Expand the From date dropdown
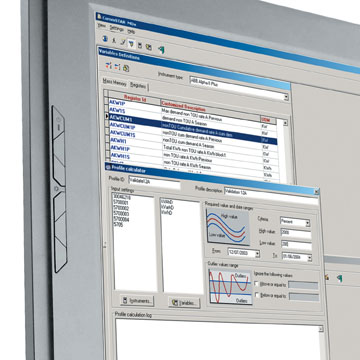Viewport: 360px width, 360px height. coord(257,254)
